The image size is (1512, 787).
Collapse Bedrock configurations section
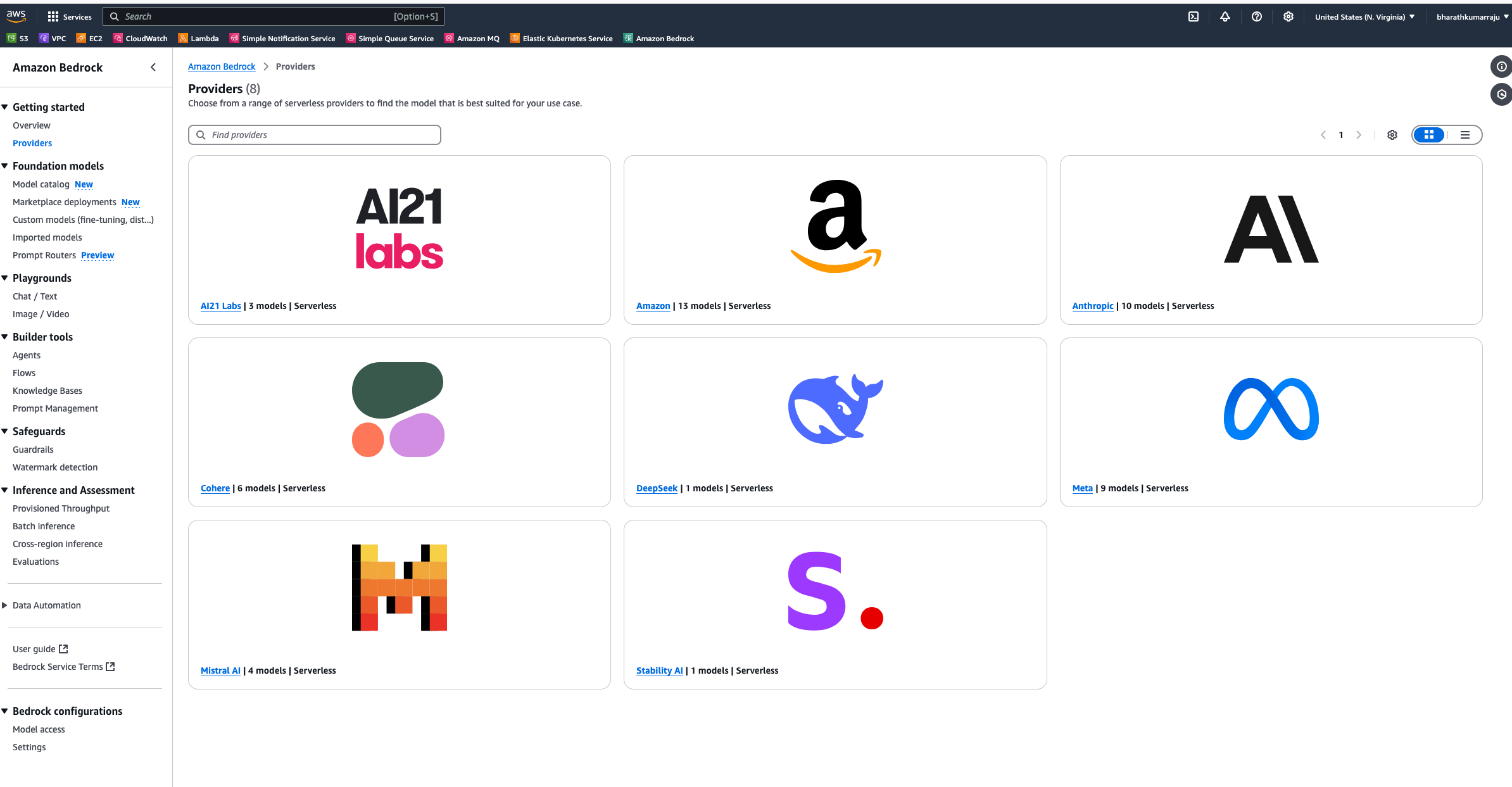(x=4, y=711)
